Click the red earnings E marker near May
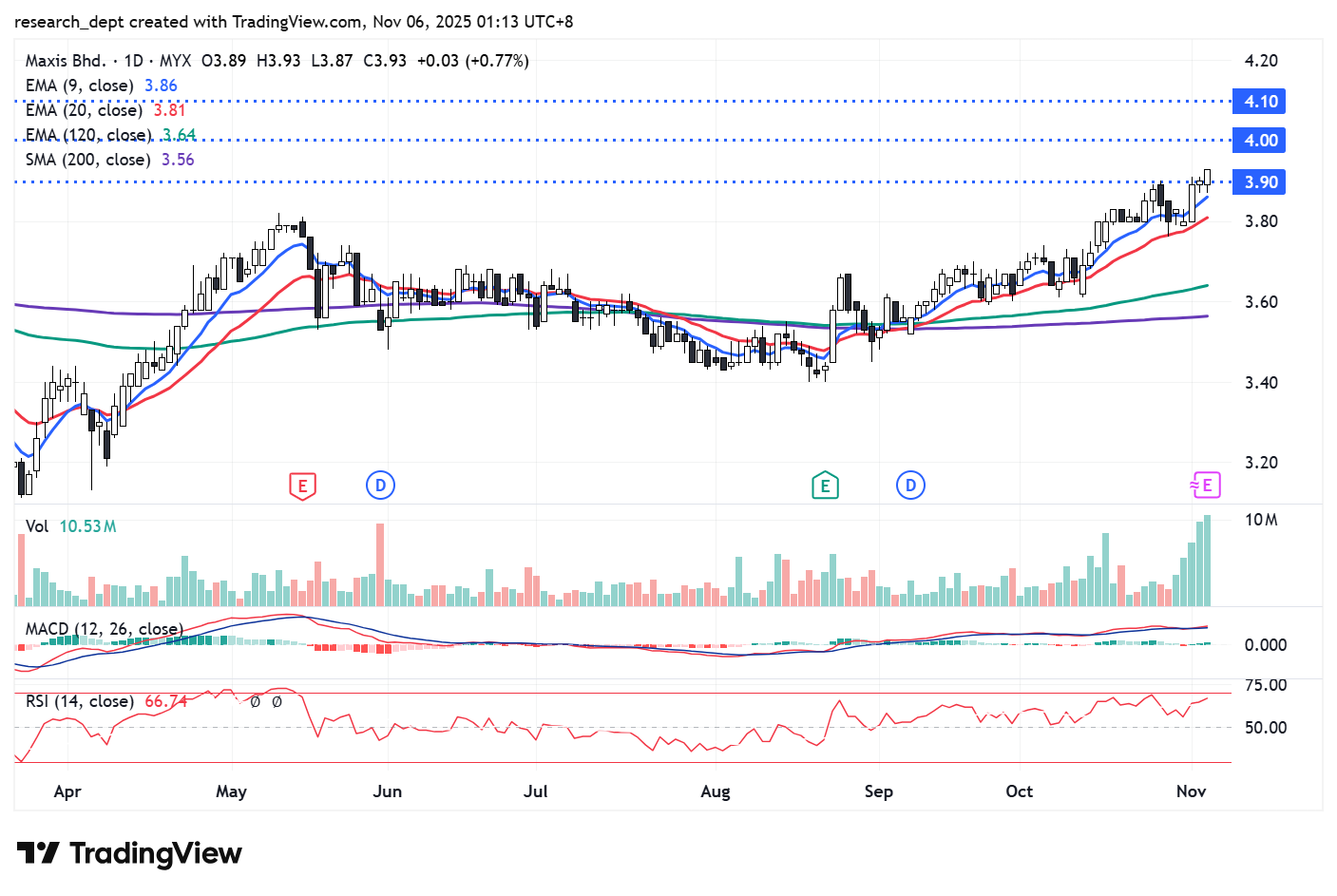The width and height of the screenshot is (1337, 896). pyautogui.click(x=302, y=486)
